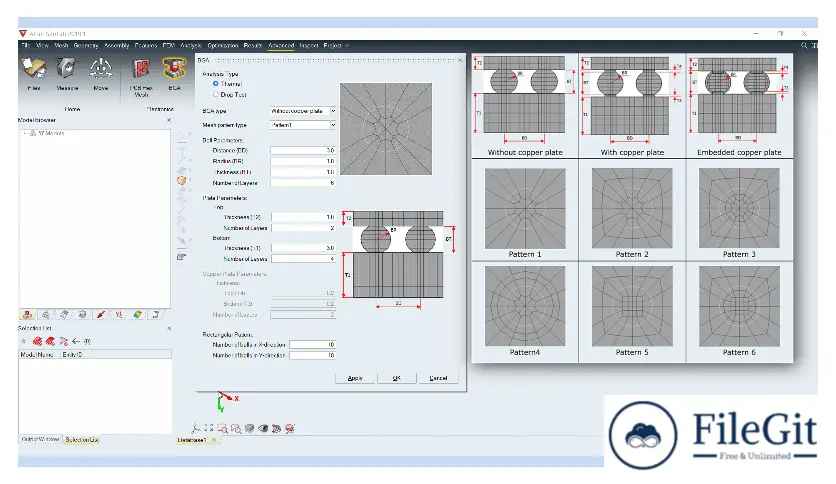Select the first highlighted Model Browser bottom tab icon
The image size is (836, 484).
27,315
